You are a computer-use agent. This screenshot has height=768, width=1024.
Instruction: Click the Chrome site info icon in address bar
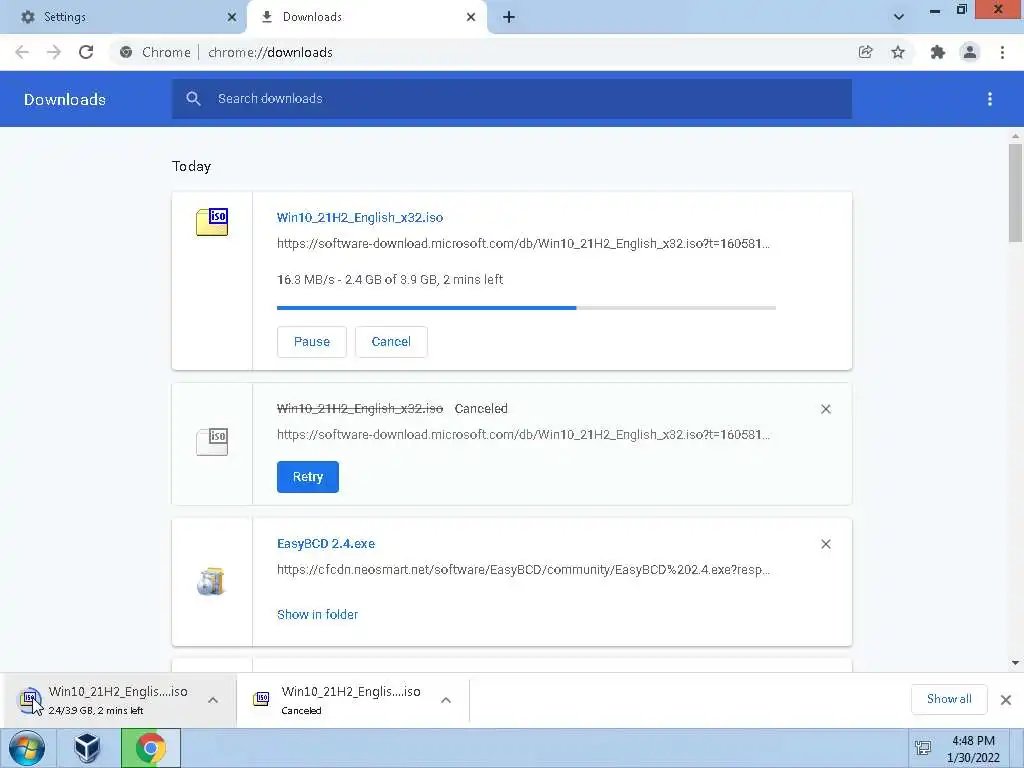pyautogui.click(x=126, y=52)
